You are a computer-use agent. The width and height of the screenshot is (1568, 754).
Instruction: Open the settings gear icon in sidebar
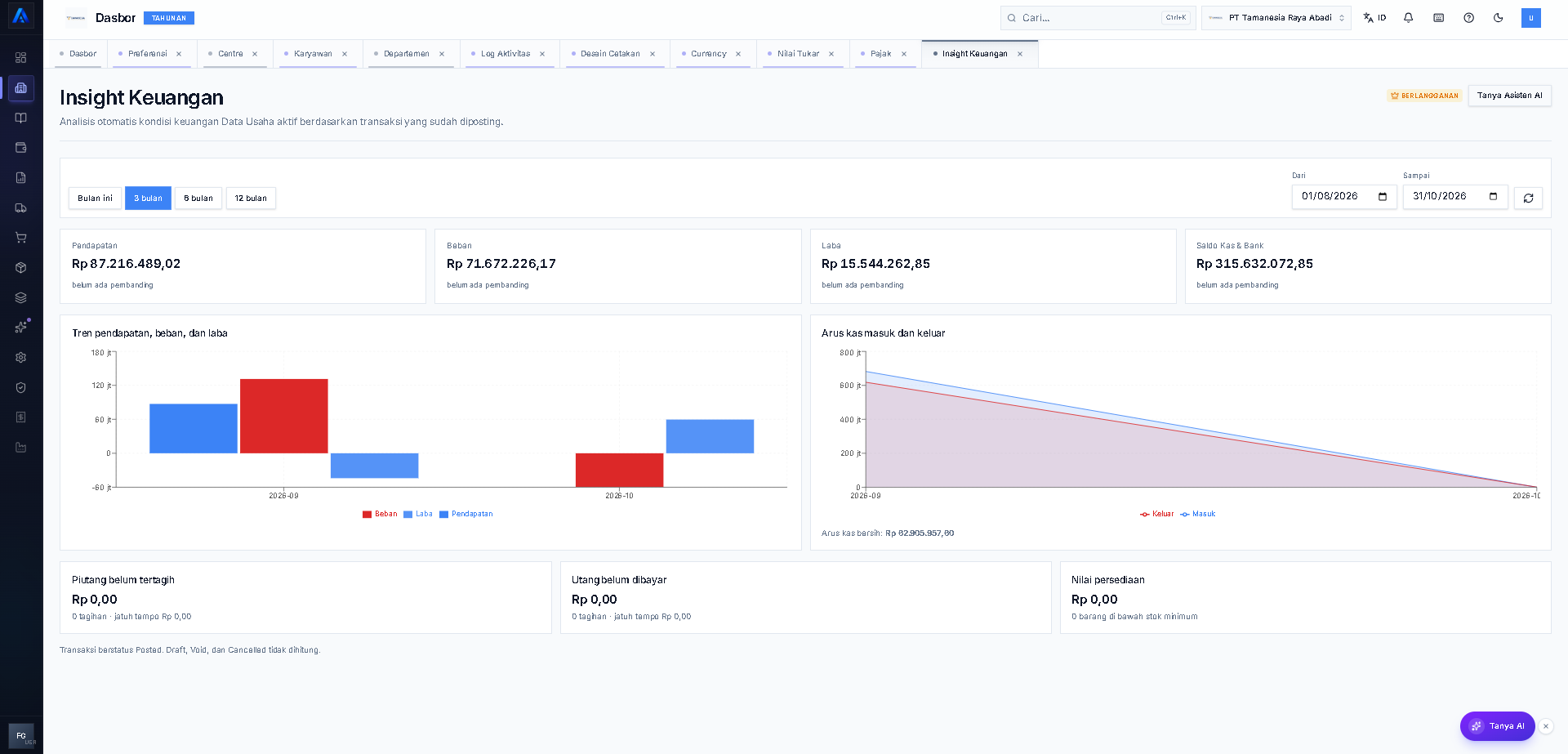tap(21, 358)
